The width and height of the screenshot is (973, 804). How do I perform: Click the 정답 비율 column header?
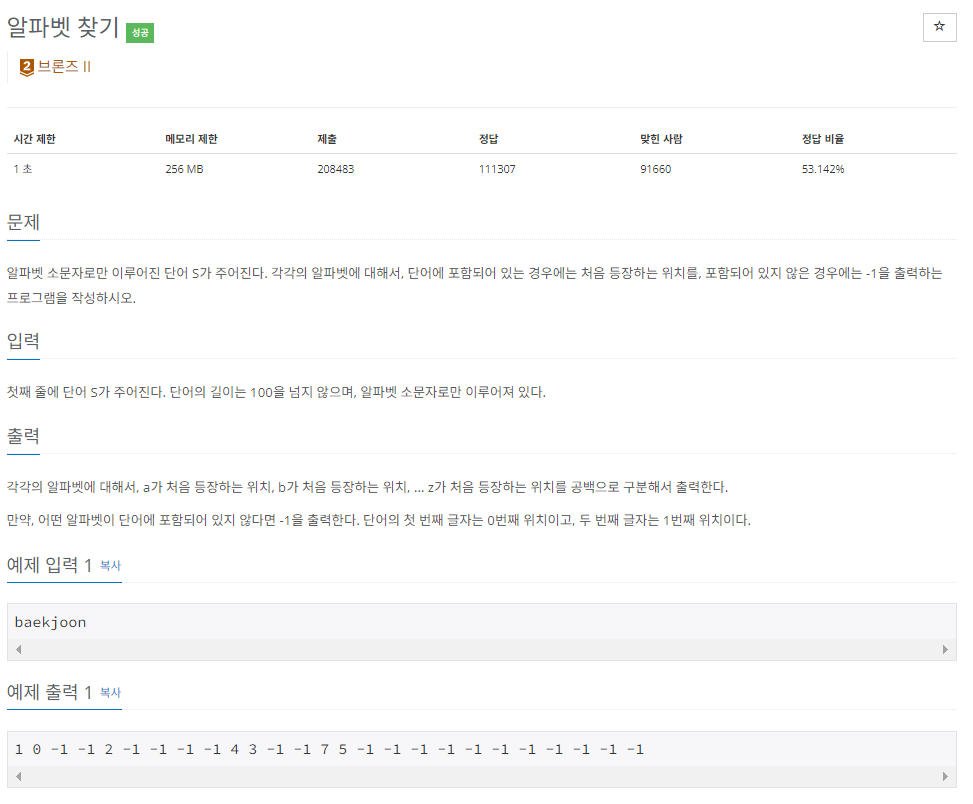click(823, 139)
